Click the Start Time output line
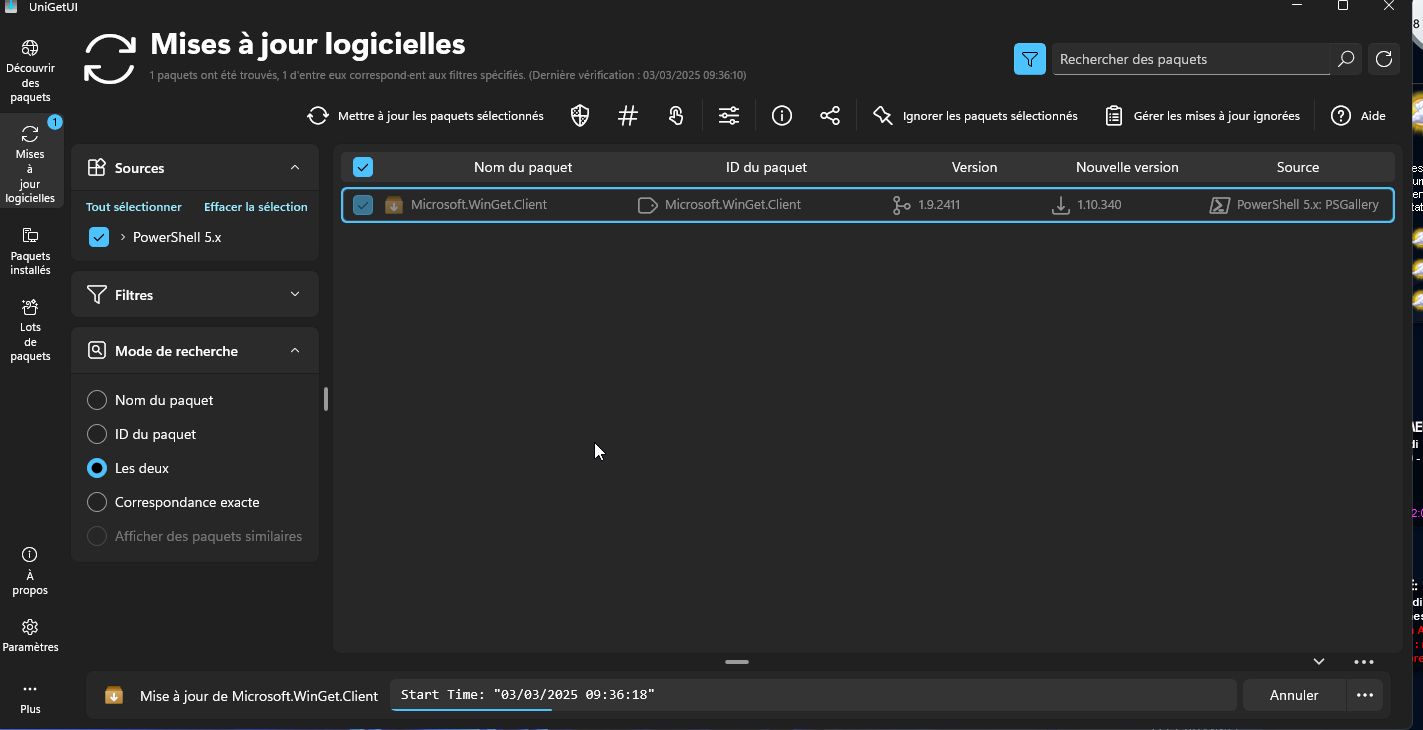 pyautogui.click(x=528, y=694)
